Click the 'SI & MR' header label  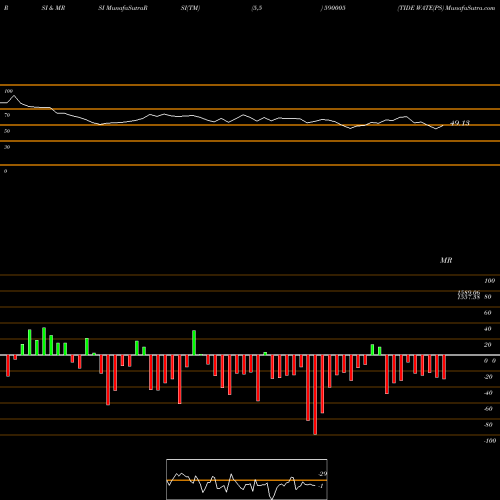pyautogui.click(x=53, y=8)
